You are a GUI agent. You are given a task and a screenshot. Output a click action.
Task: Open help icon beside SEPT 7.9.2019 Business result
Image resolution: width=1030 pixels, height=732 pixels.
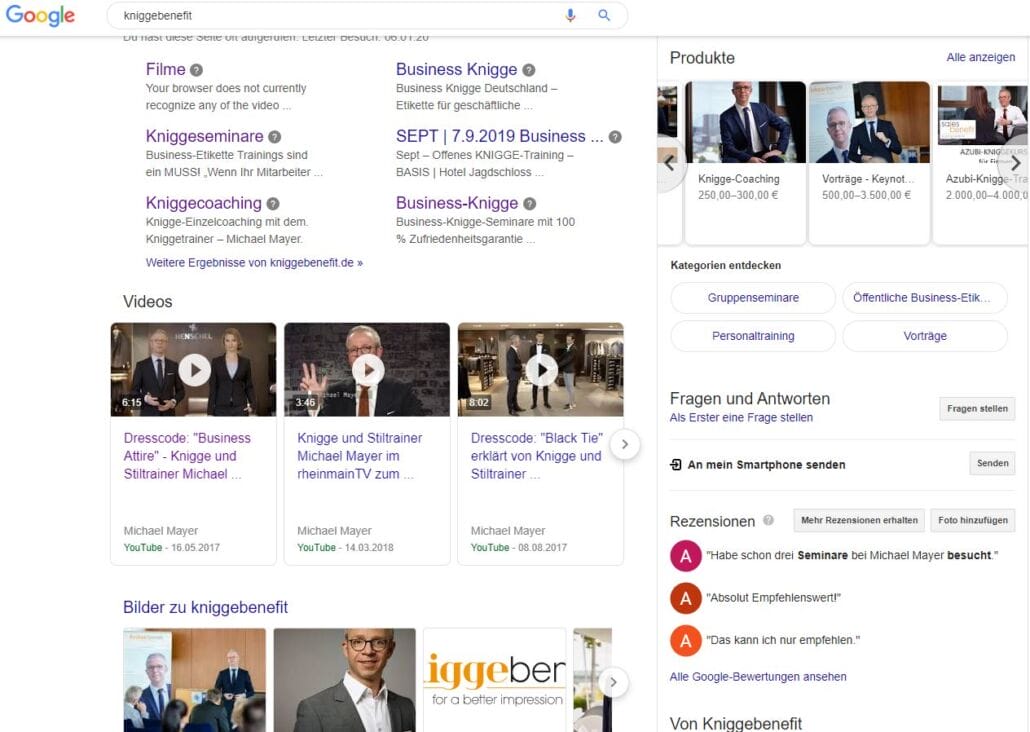[615, 137]
